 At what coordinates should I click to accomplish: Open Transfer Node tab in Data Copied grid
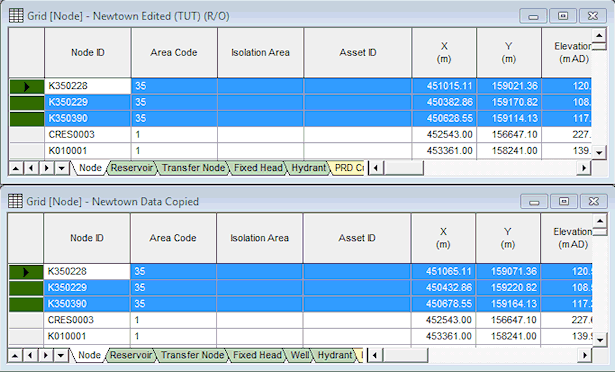pos(193,355)
